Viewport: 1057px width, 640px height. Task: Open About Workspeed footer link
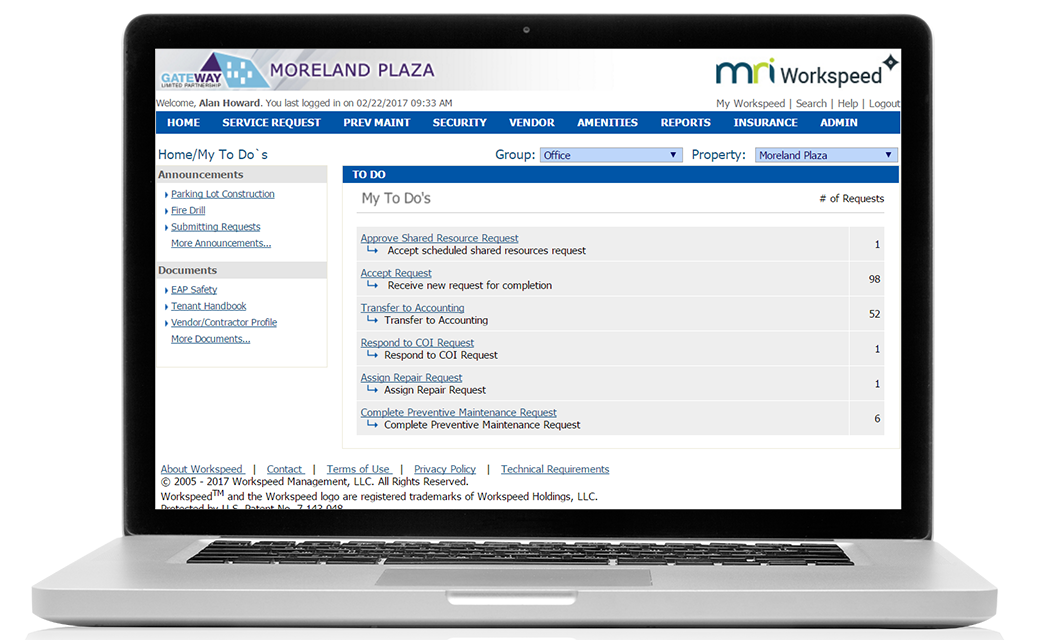202,469
